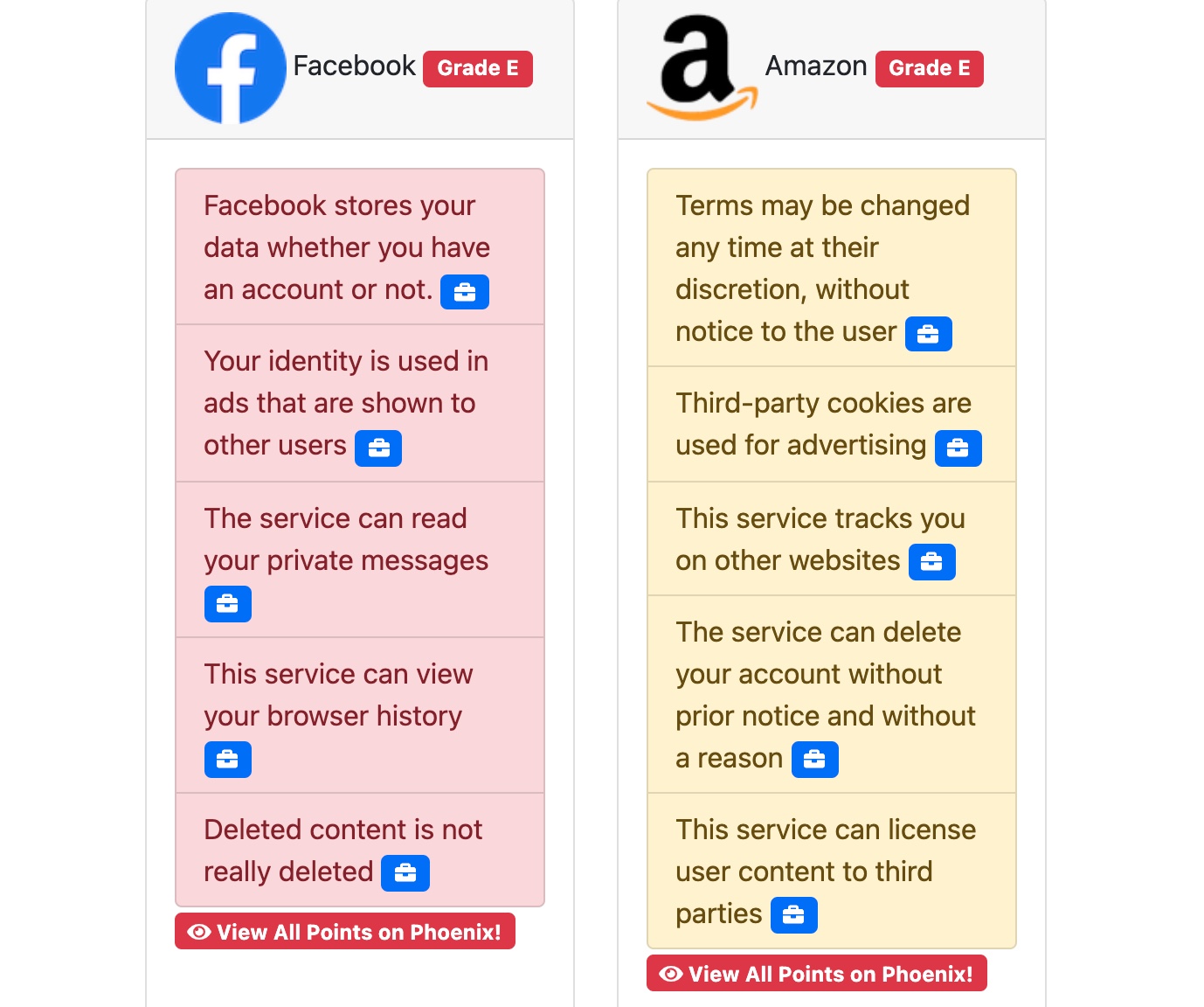Click briefcase icon beside 'Facebook stores your data'
The width and height of the screenshot is (1204, 1007).
point(464,292)
